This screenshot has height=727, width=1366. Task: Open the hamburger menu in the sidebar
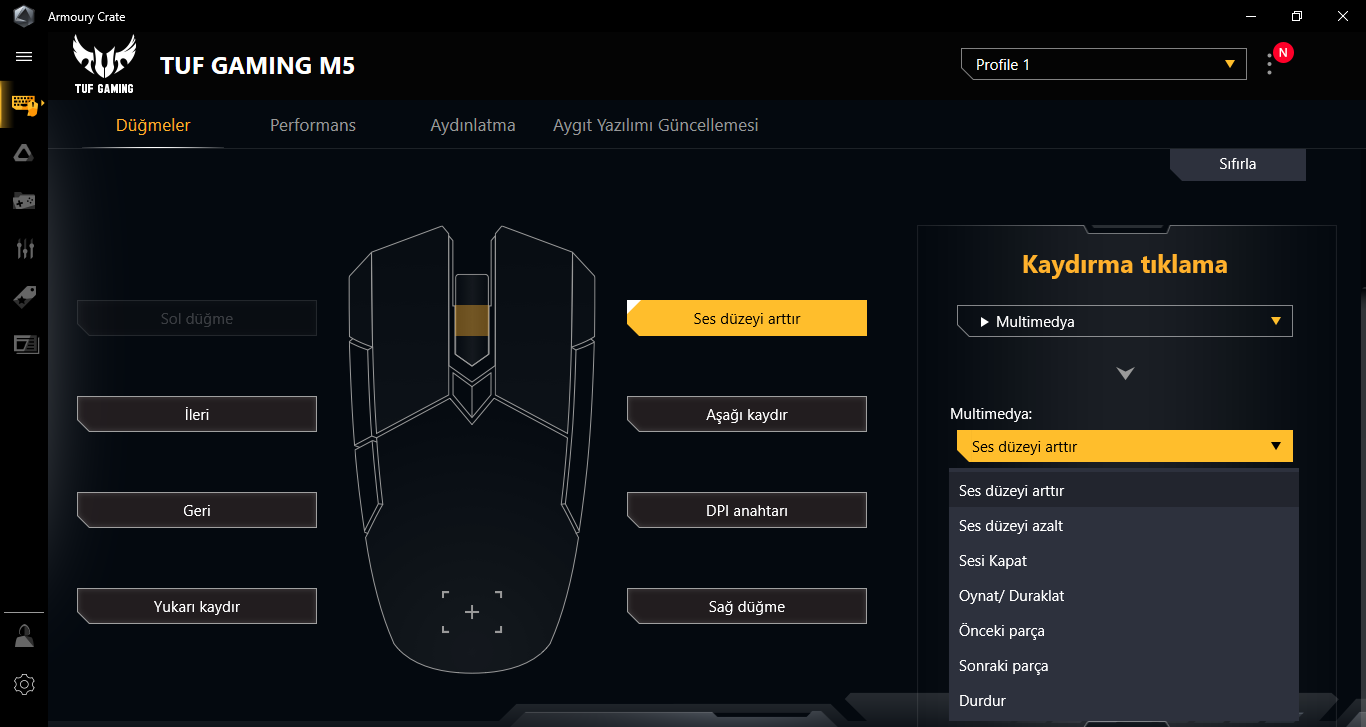click(24, 56)
